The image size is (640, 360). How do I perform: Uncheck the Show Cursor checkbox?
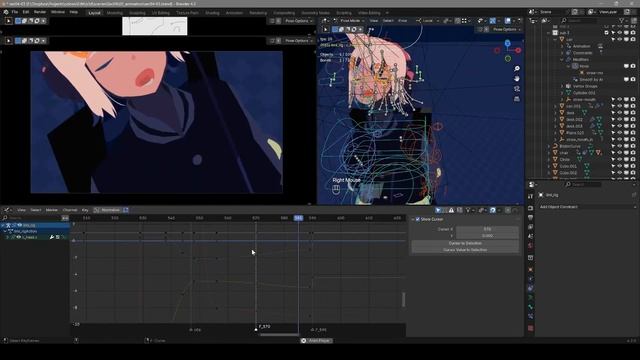tap(418, 219)
